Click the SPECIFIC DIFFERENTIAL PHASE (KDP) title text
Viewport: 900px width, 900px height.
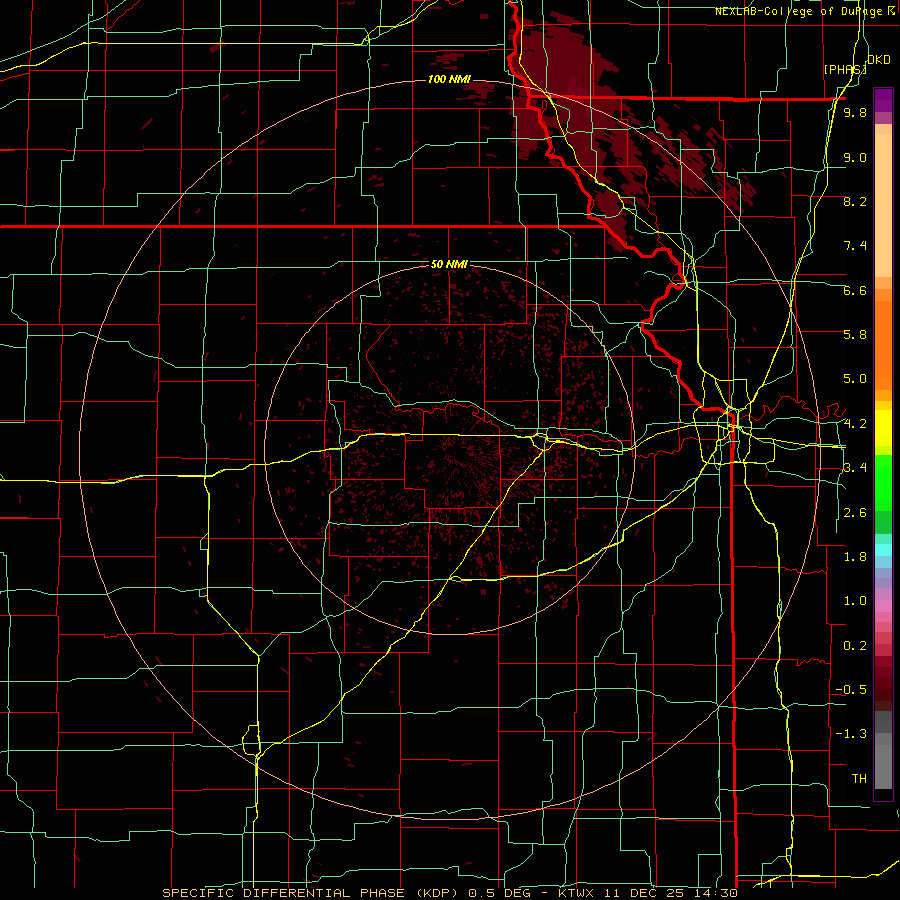tap(312, 893)
